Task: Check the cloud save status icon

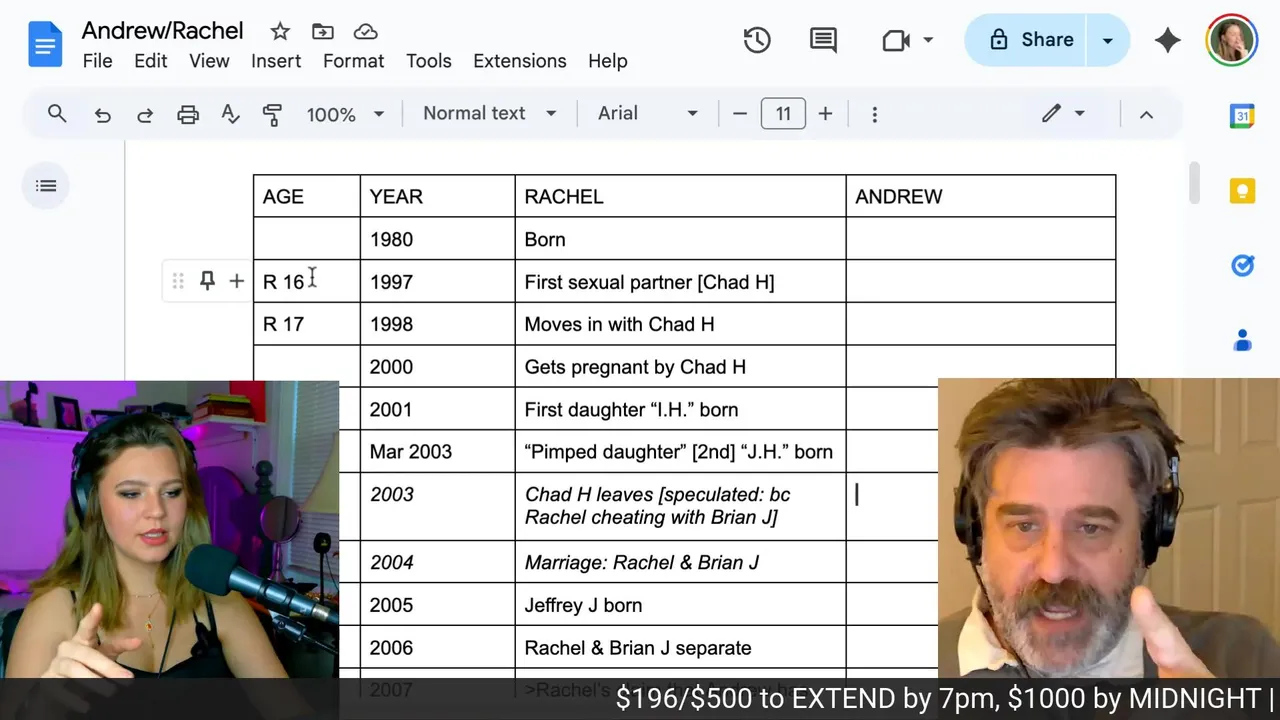Action: click(366, 32)
